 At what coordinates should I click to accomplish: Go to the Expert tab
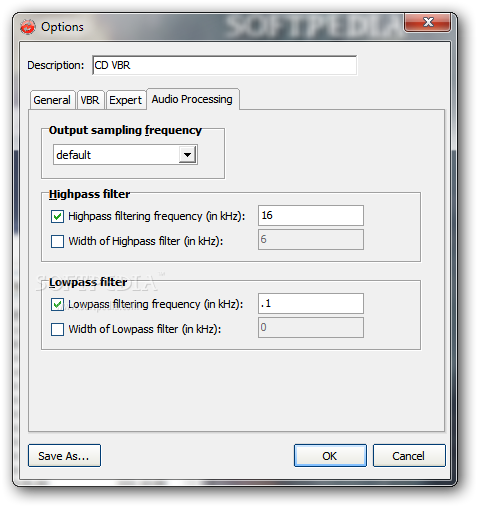[126, 100]
